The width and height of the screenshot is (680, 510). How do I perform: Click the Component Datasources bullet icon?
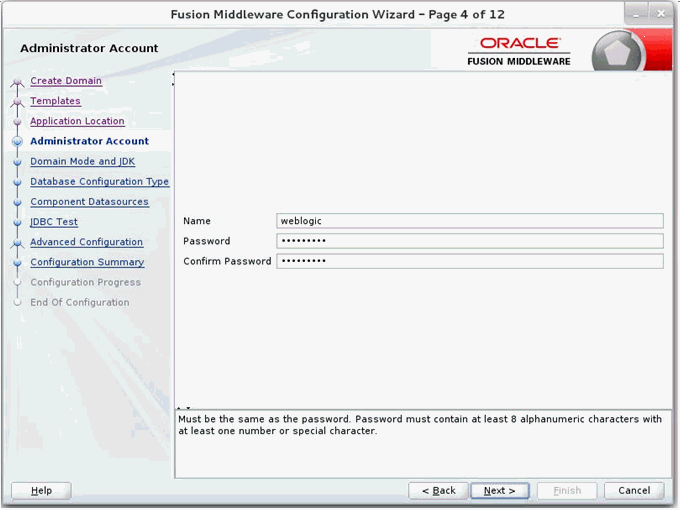click(x=17, y=202)
